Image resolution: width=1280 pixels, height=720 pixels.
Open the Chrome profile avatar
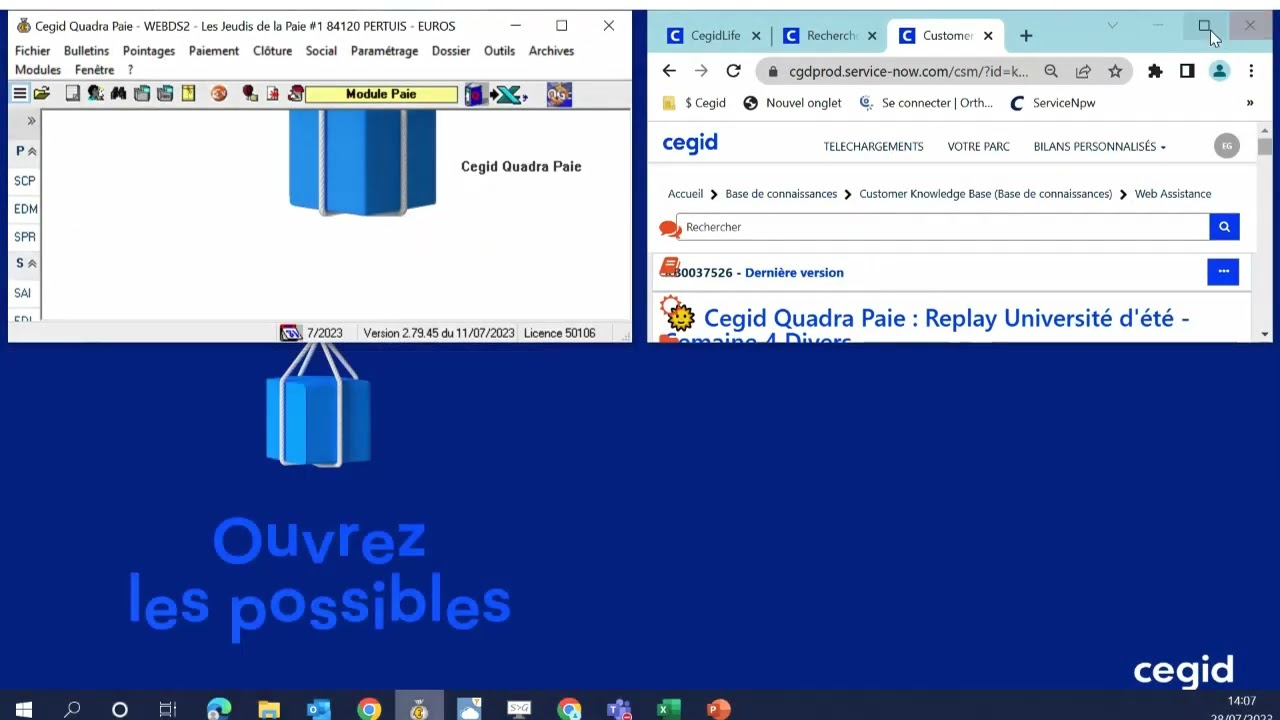pyautogui.click(x=1219, y=71)
